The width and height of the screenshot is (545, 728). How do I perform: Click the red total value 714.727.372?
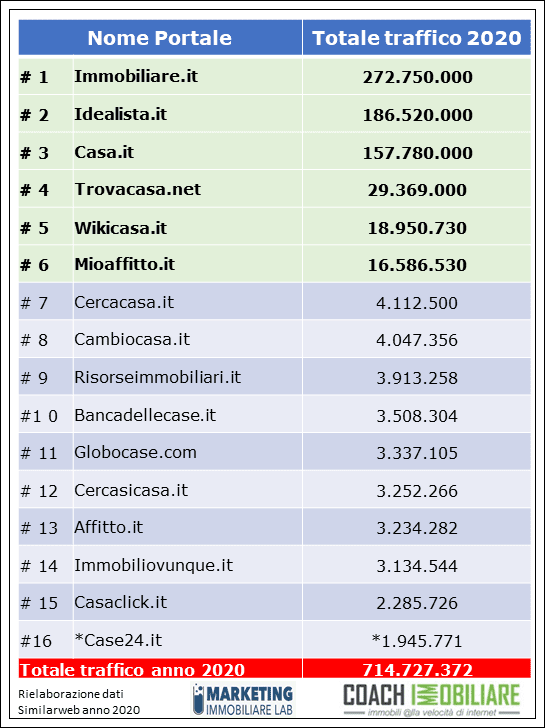[x=417, y=670]
